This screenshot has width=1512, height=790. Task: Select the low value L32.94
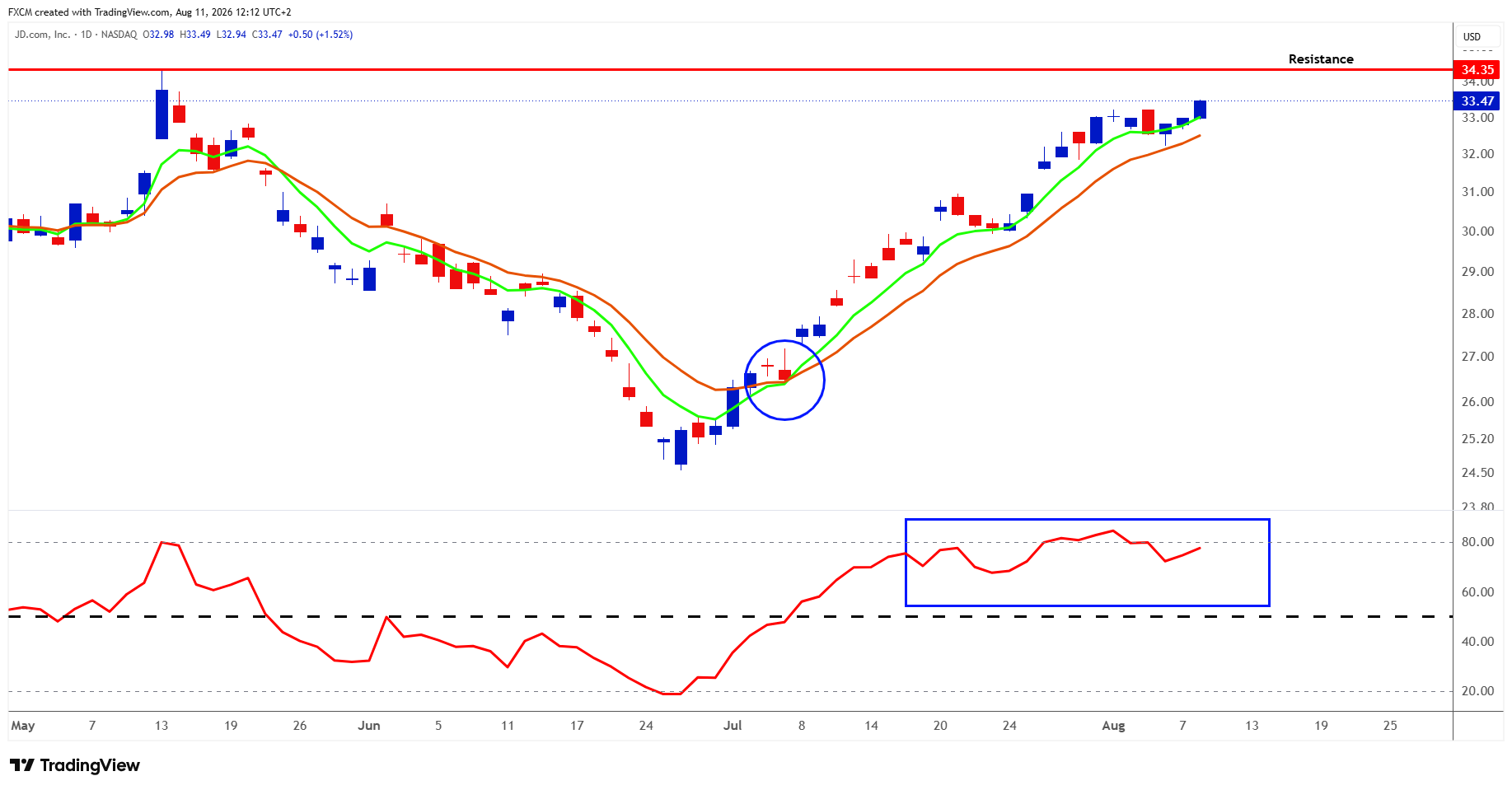(x=231, y=35)
